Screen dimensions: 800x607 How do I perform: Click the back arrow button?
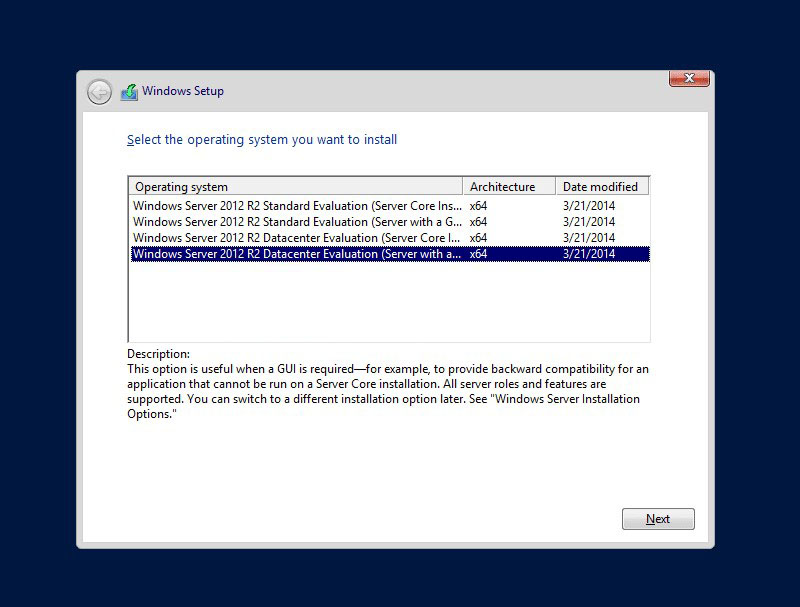click(99, 92)
